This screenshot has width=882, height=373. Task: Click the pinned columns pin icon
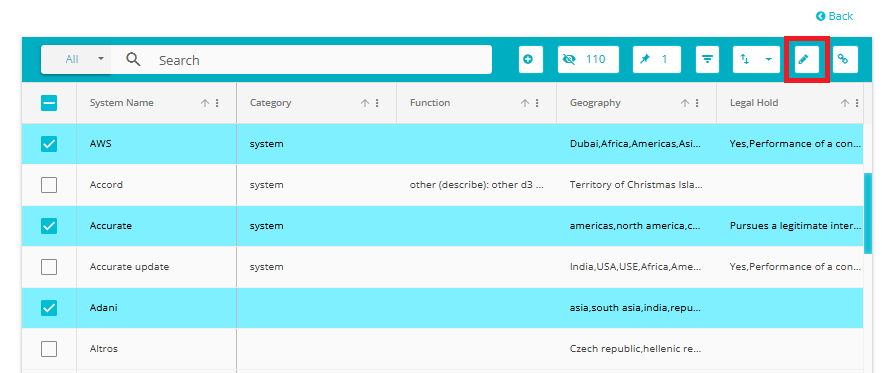645,60
